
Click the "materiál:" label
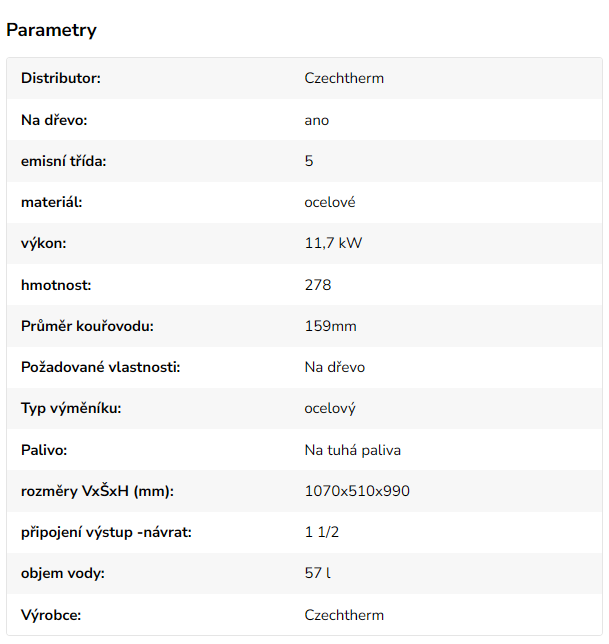[51, 202]
